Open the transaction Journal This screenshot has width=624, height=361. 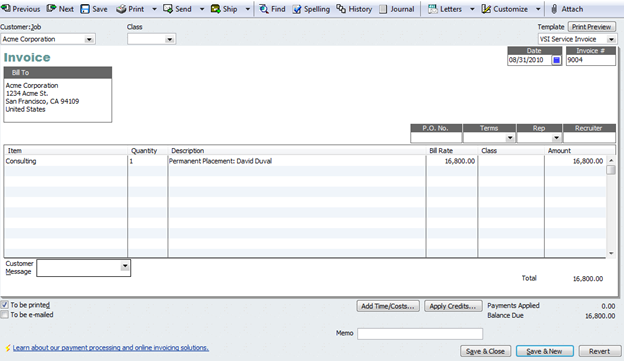(396, 9)
